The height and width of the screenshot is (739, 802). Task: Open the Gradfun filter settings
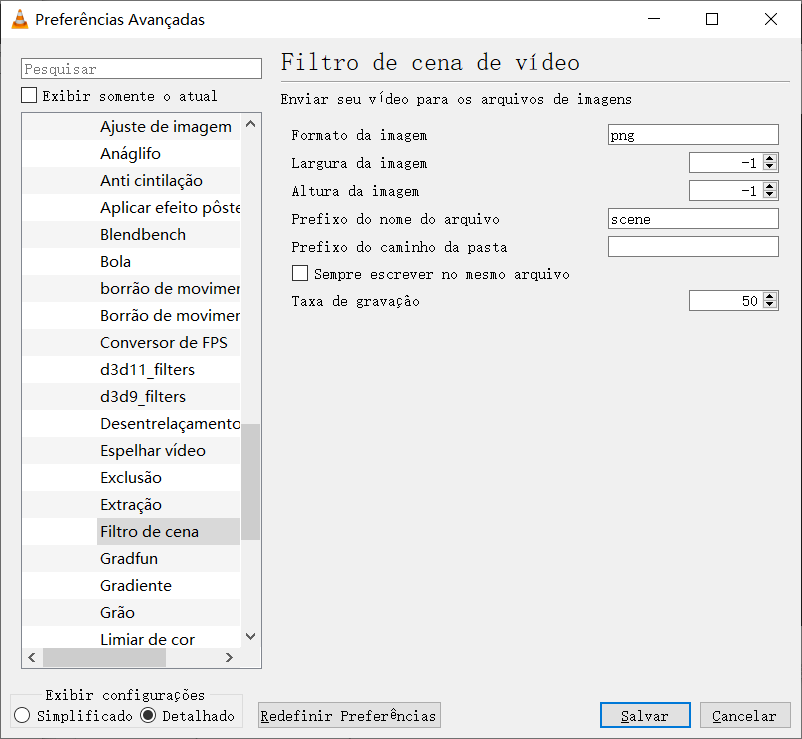click(x=129, y=558)
